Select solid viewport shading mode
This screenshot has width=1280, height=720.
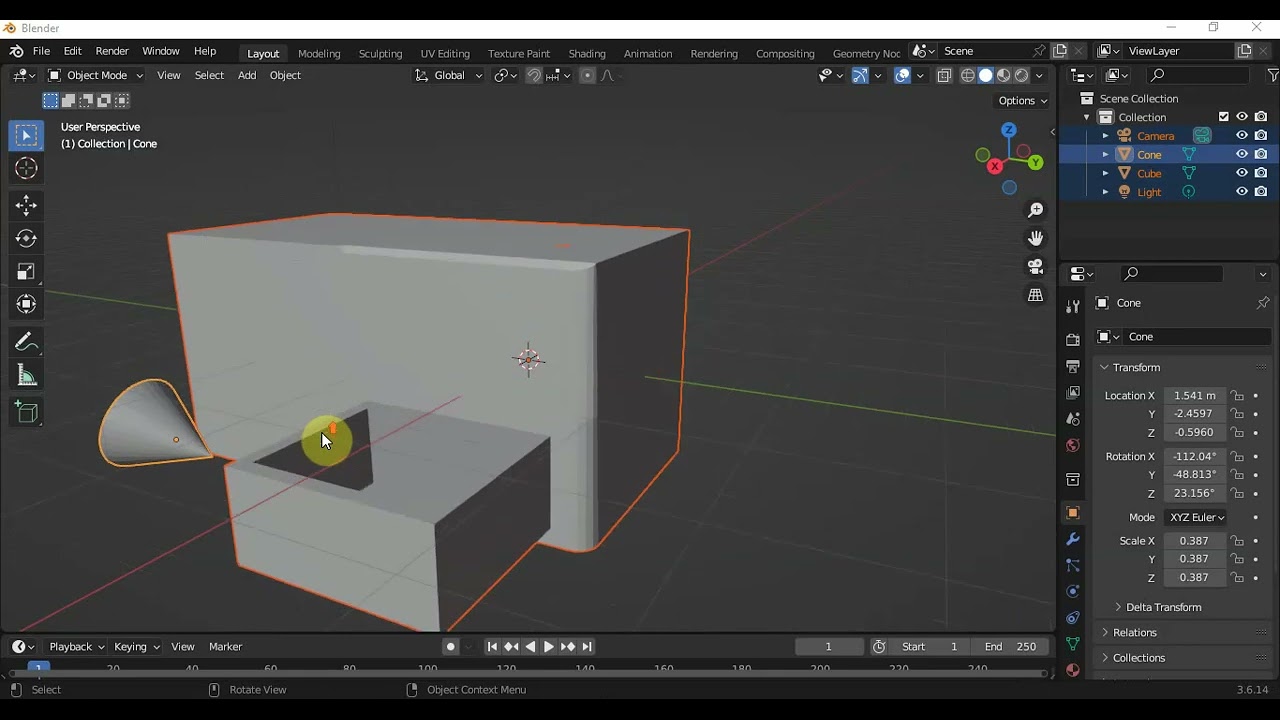[x=986, y=75]
